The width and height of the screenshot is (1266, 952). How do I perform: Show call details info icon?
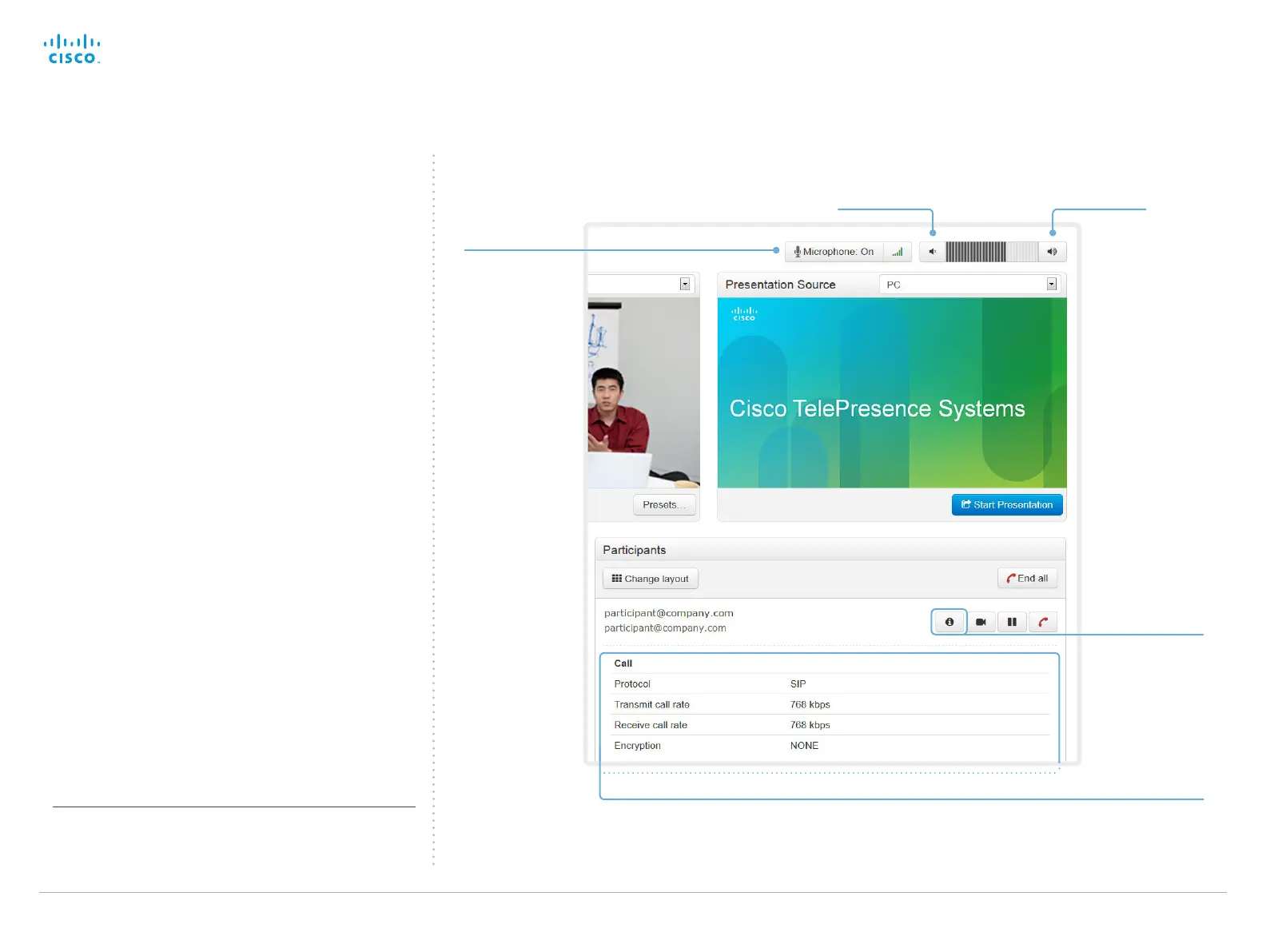tap(949, 622)
